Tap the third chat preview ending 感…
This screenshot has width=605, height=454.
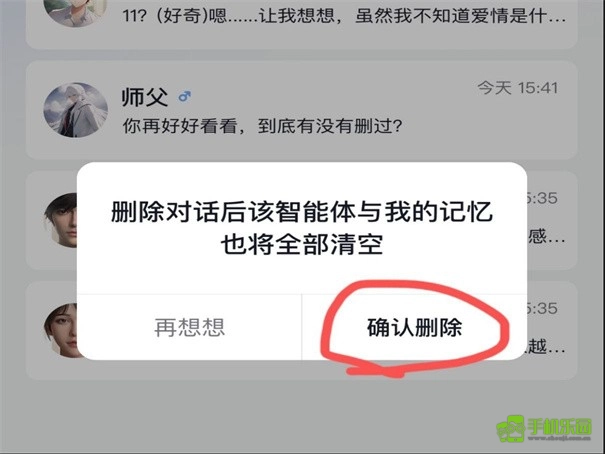pos(546,236)
